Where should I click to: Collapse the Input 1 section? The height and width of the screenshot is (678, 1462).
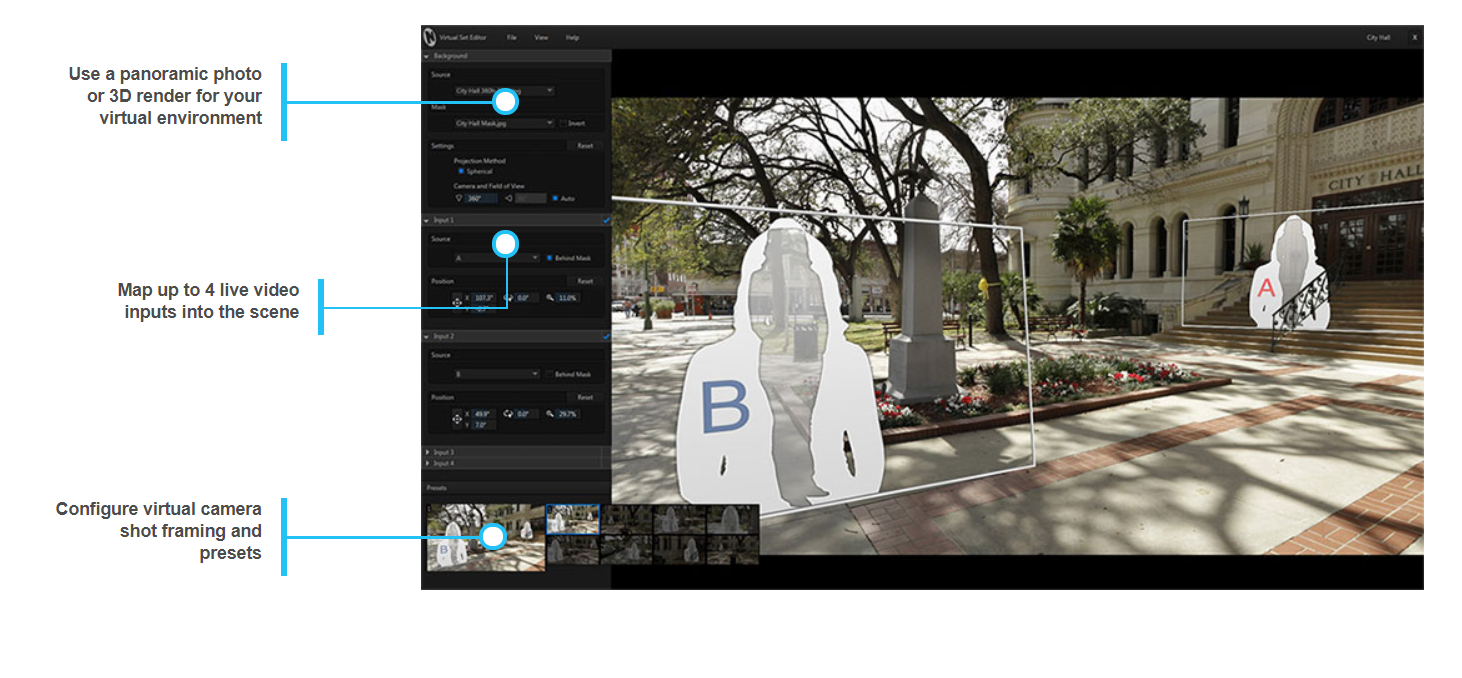pyautogui.click(x=426, y=220)
